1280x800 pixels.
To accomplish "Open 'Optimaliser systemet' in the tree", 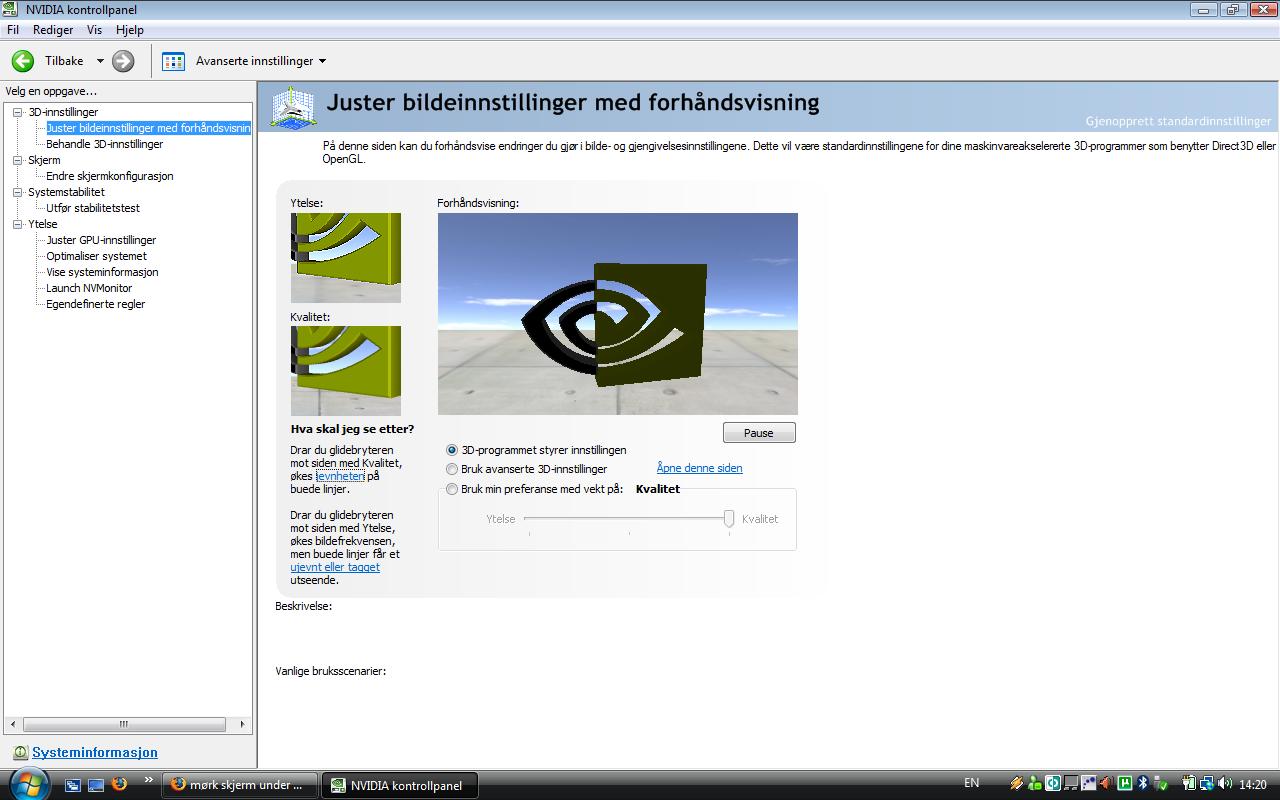I will click(x=96, y=256).
